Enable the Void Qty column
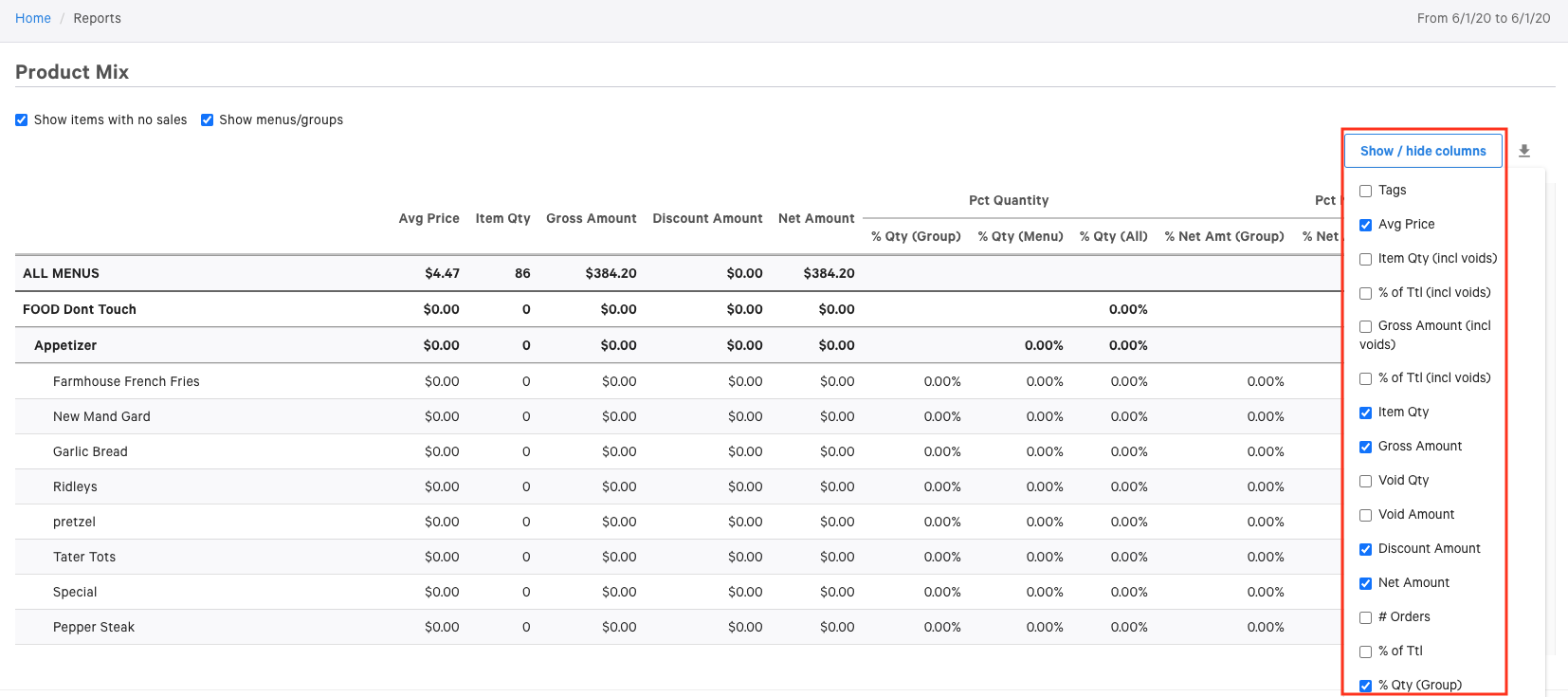The height and width of the screenshot is (697, 1568). click(x=1365, y=481)
